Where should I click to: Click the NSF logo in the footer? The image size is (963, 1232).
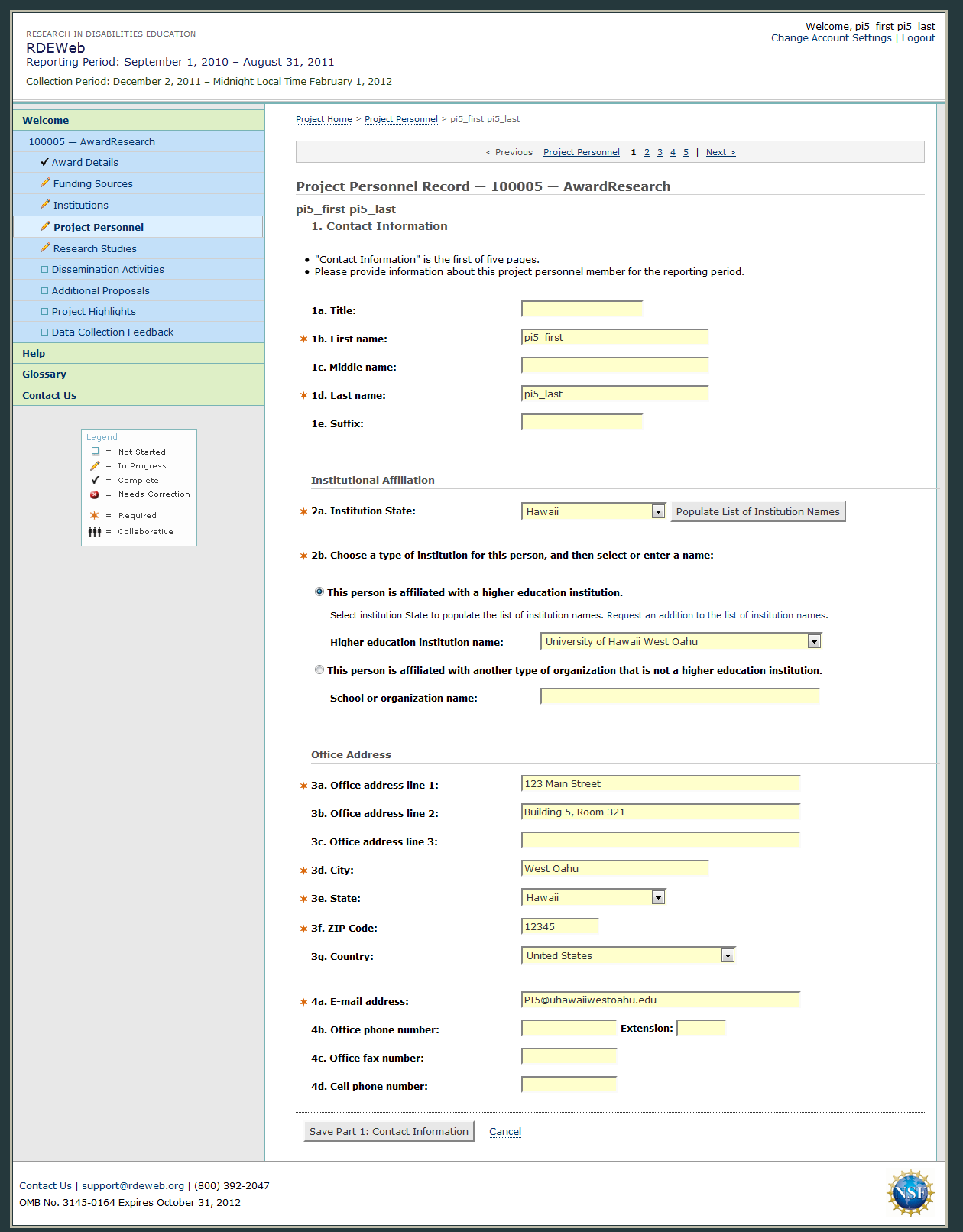[x=909, y=1192]
